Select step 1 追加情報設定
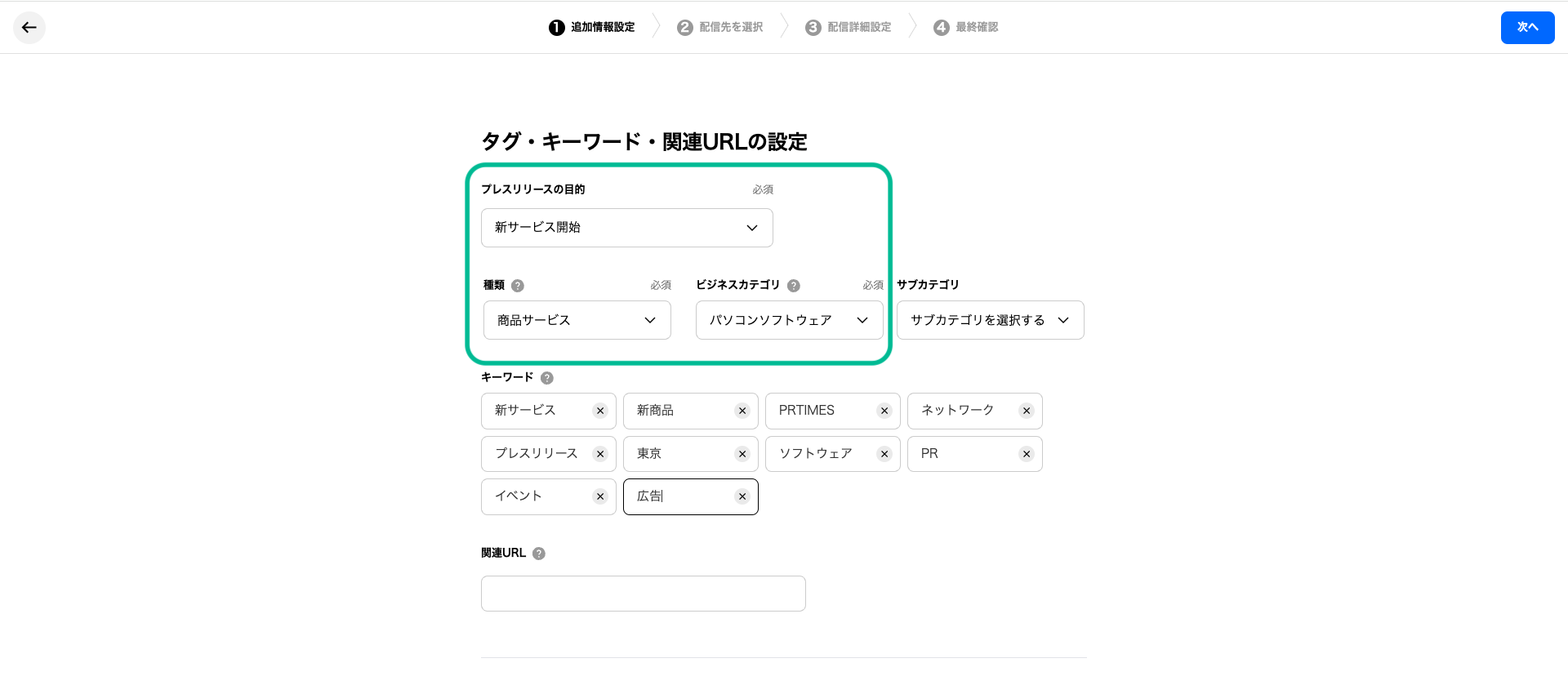The image size is (1568, 694). [592, 28]
